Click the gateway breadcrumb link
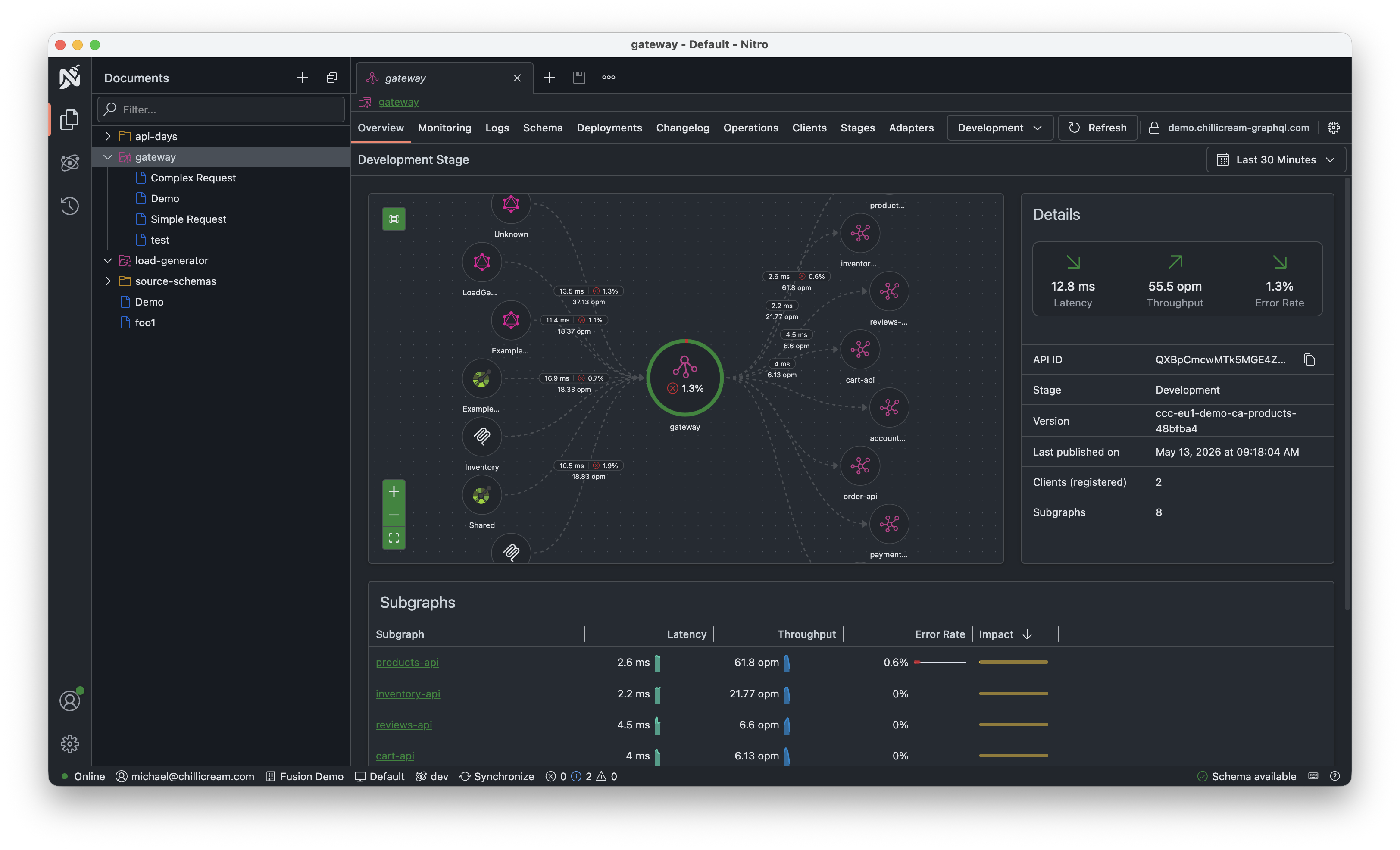1400x850 pixels. click(398, 102)
